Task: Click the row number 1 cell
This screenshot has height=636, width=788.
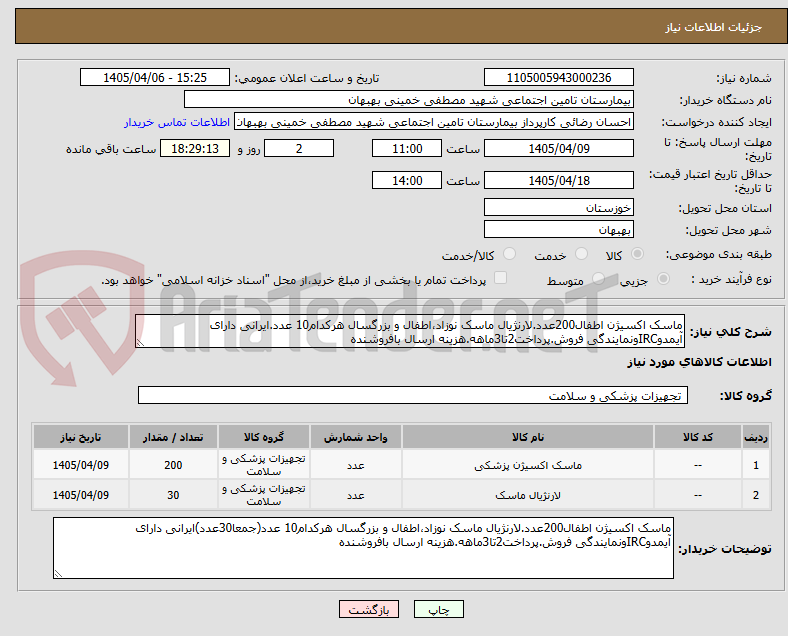Action: tap(756, 465)
